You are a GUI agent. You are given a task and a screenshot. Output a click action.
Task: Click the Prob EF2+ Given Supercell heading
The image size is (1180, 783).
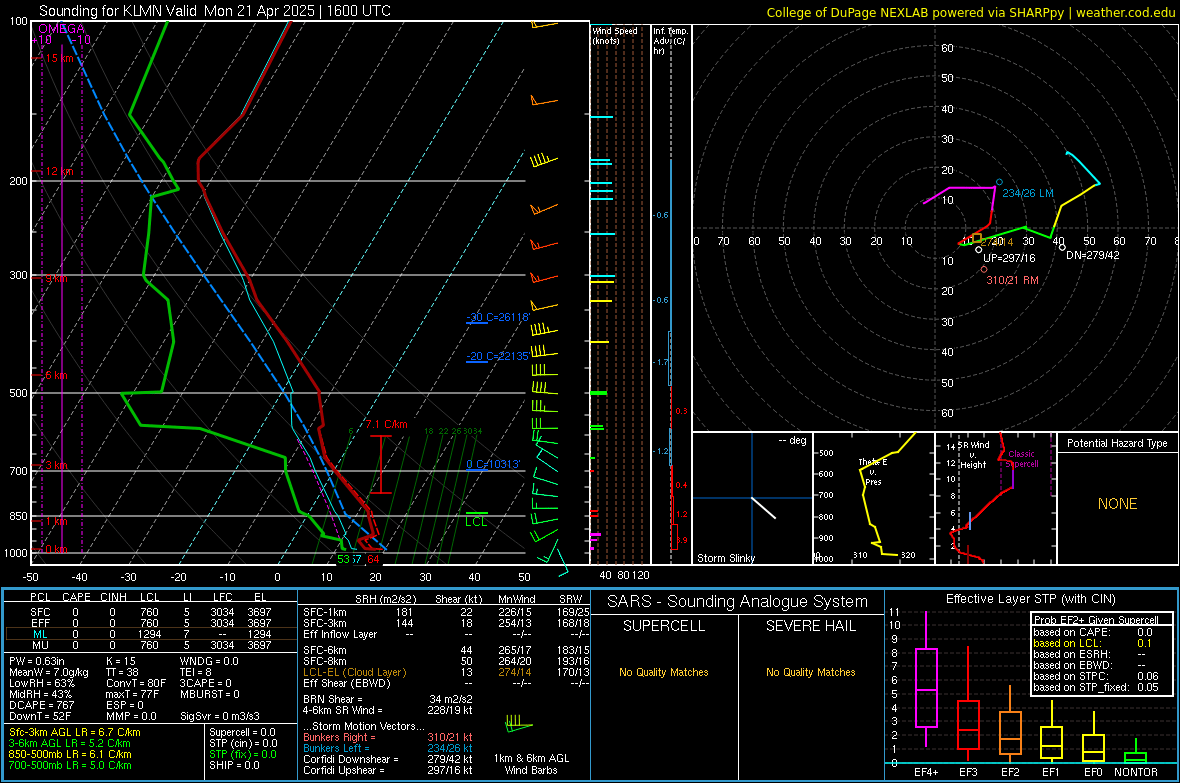[x=1096, y=620]
